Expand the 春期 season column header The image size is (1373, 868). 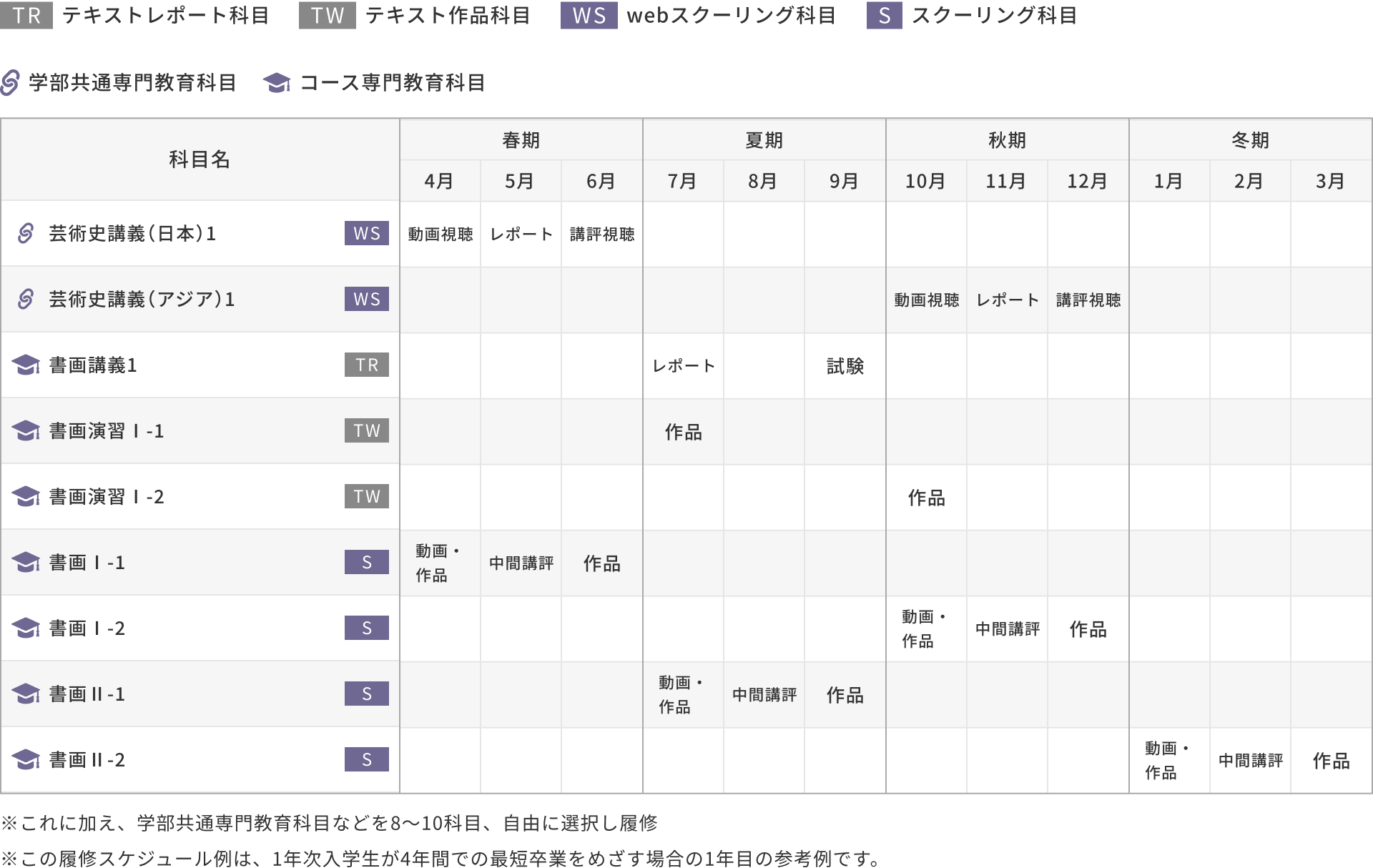tap(520, 140)
